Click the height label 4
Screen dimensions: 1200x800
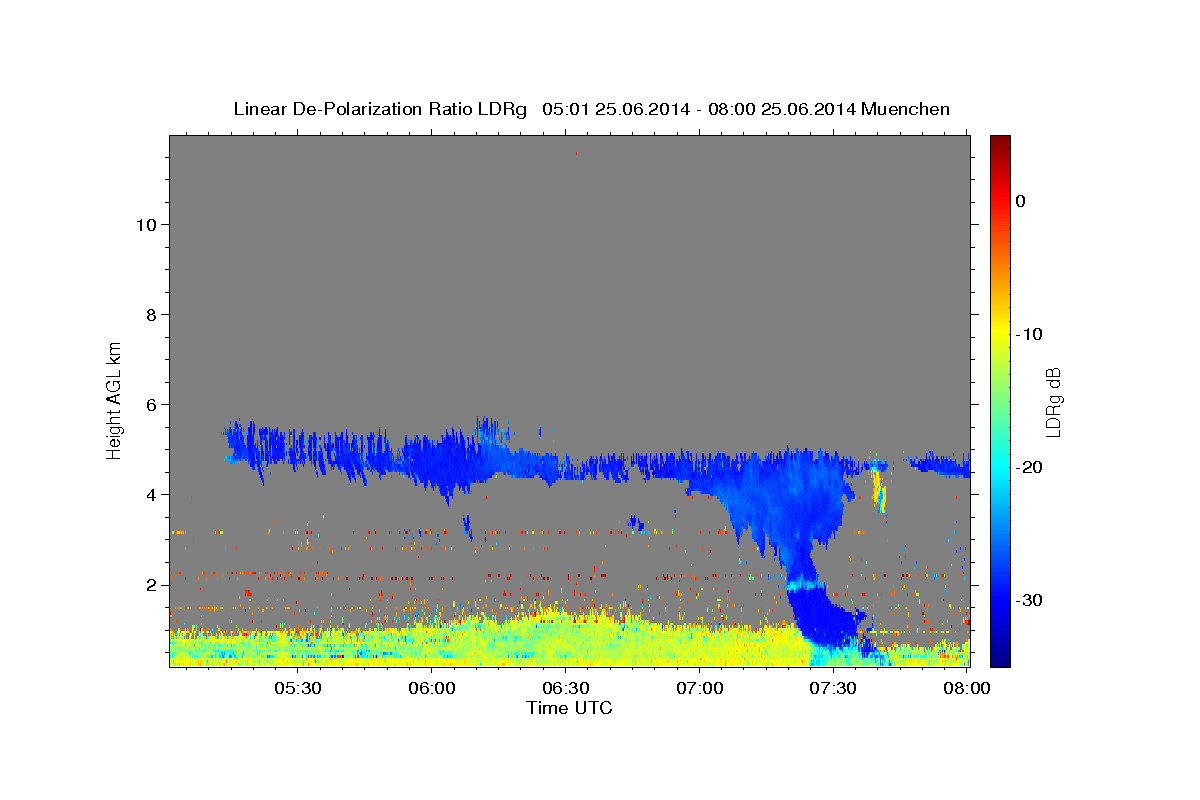151,495
